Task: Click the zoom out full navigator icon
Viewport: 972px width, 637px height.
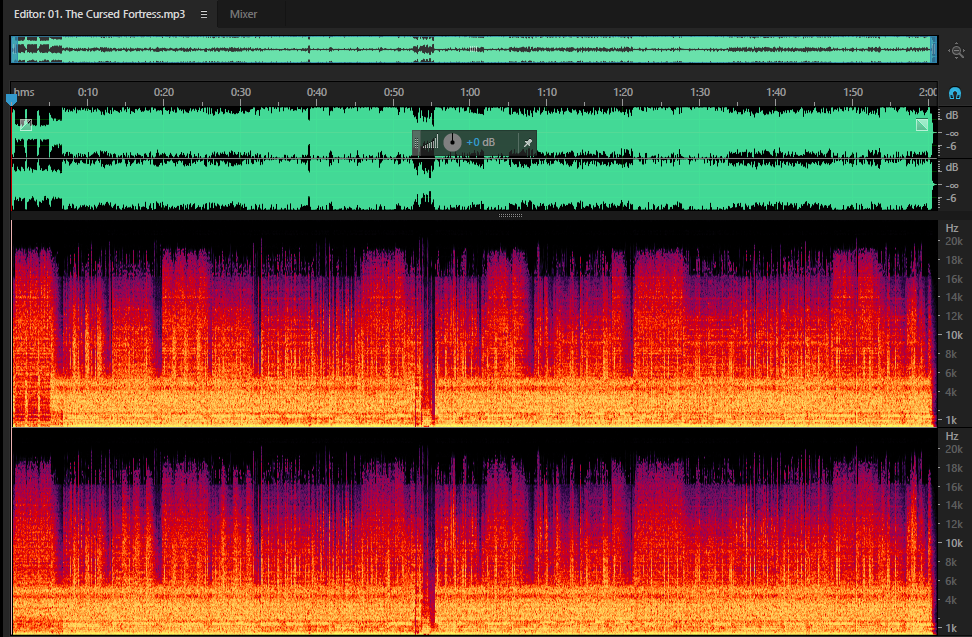Action: point(957,51)
